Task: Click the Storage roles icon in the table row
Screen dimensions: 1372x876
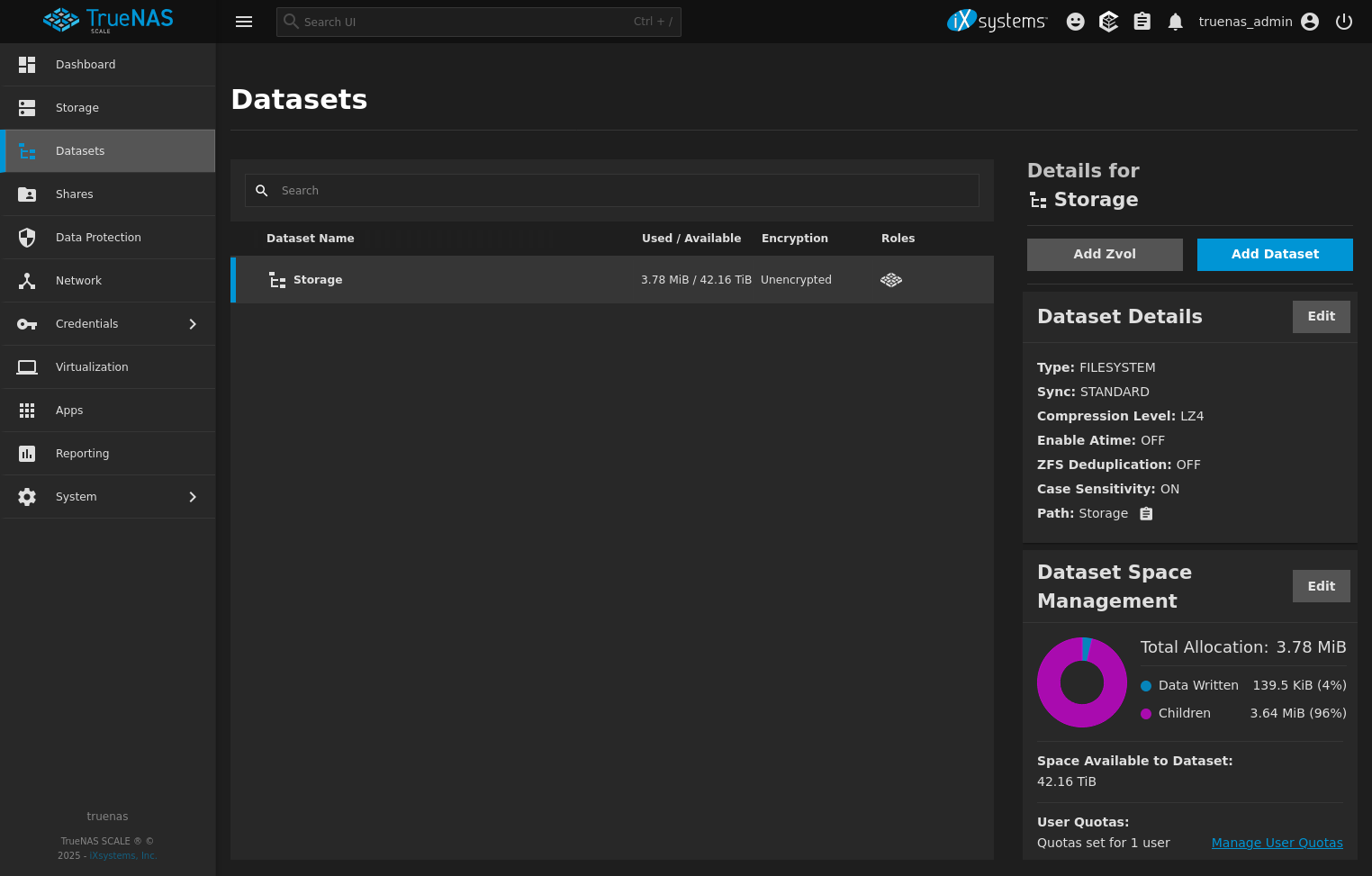Action: point(890,280)
